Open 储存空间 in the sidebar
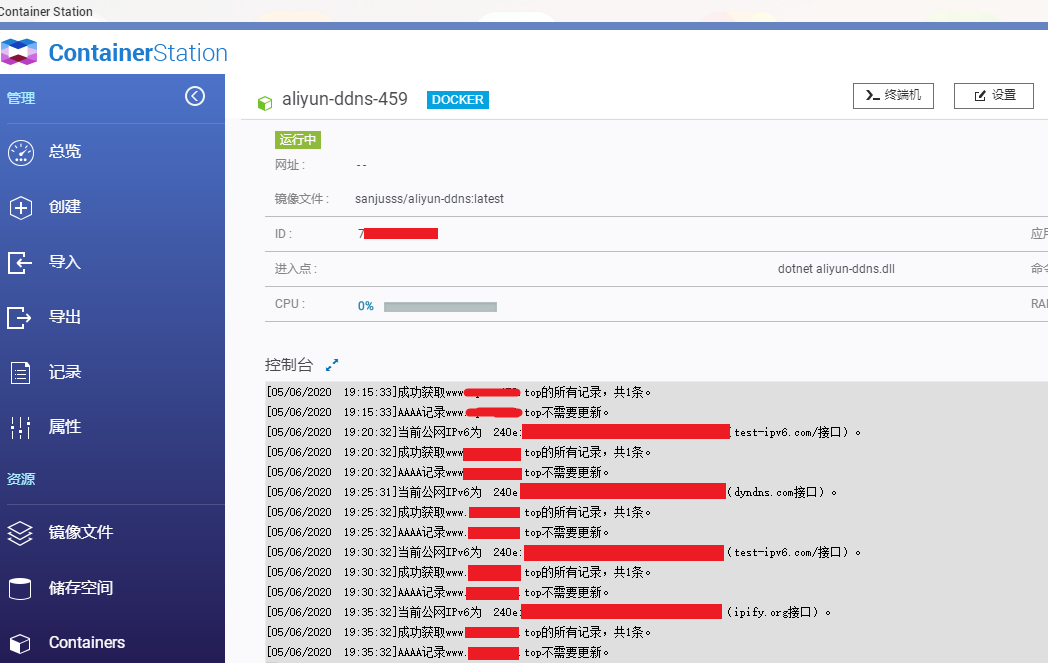Screen dimensions: 1048x663 81,588
